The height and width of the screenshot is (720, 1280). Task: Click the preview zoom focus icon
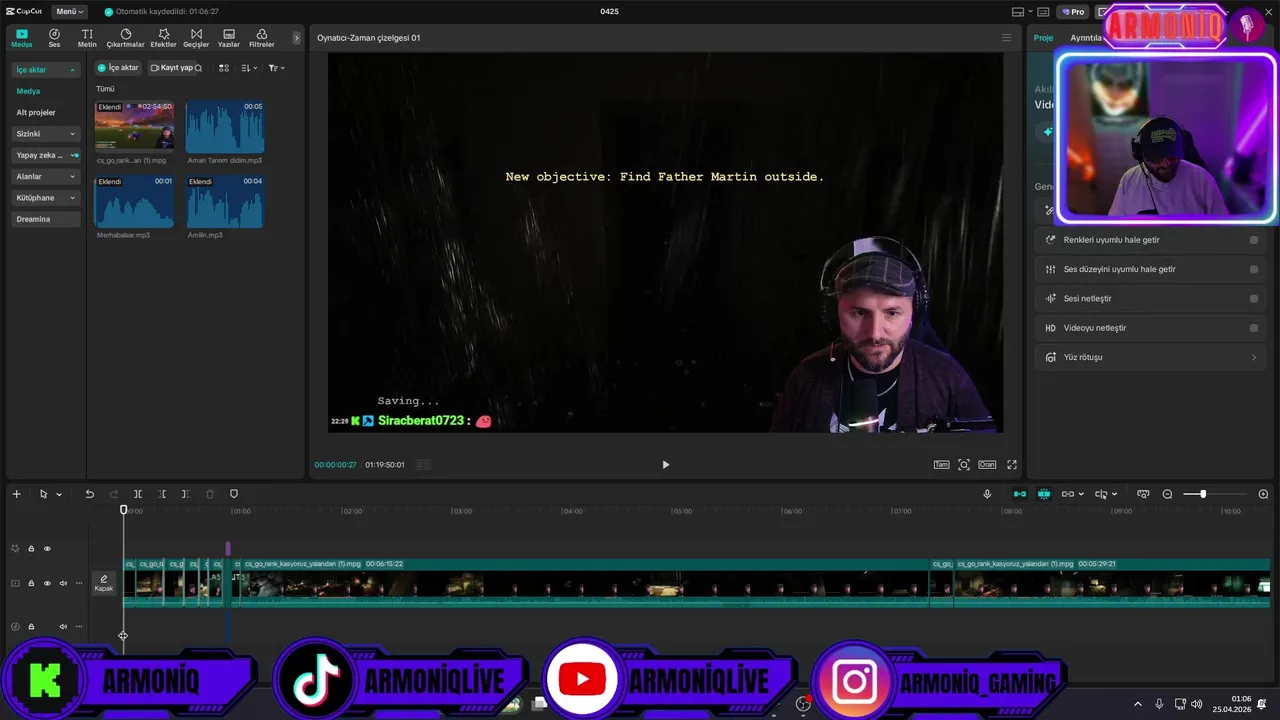(x=964, y=465)
